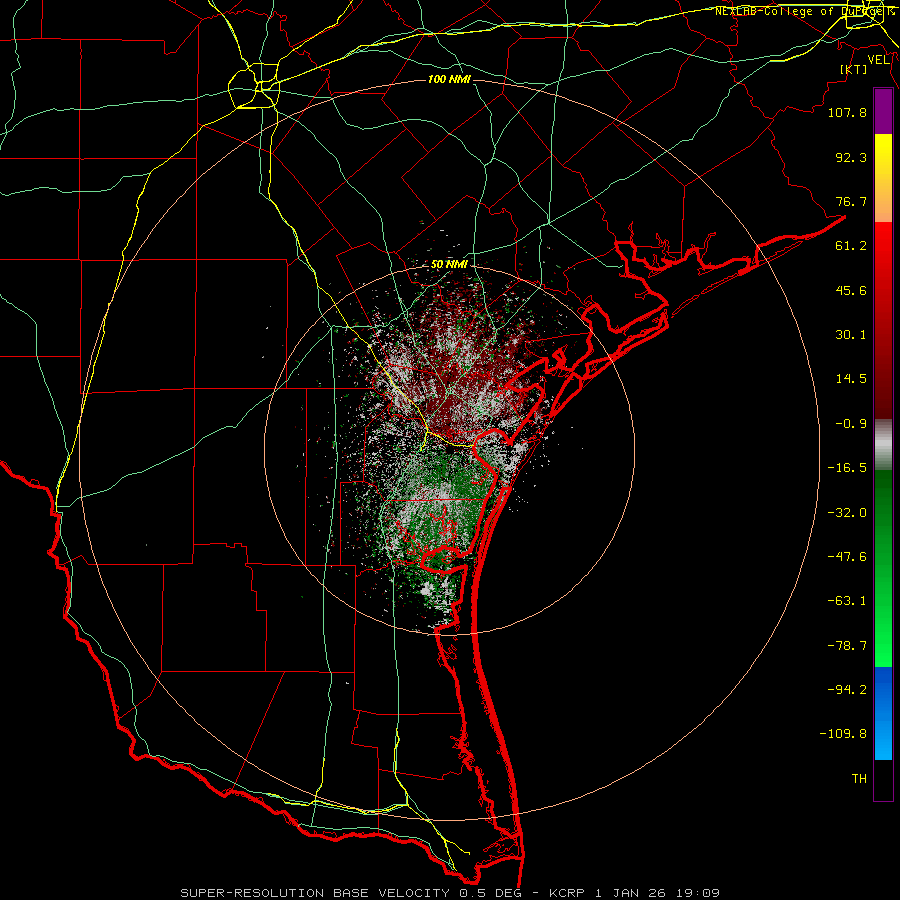Image resolution: width=900 pixels, height=900 pixels.
Task: Click the TH legend label
Action: click(x=859, y=779)
